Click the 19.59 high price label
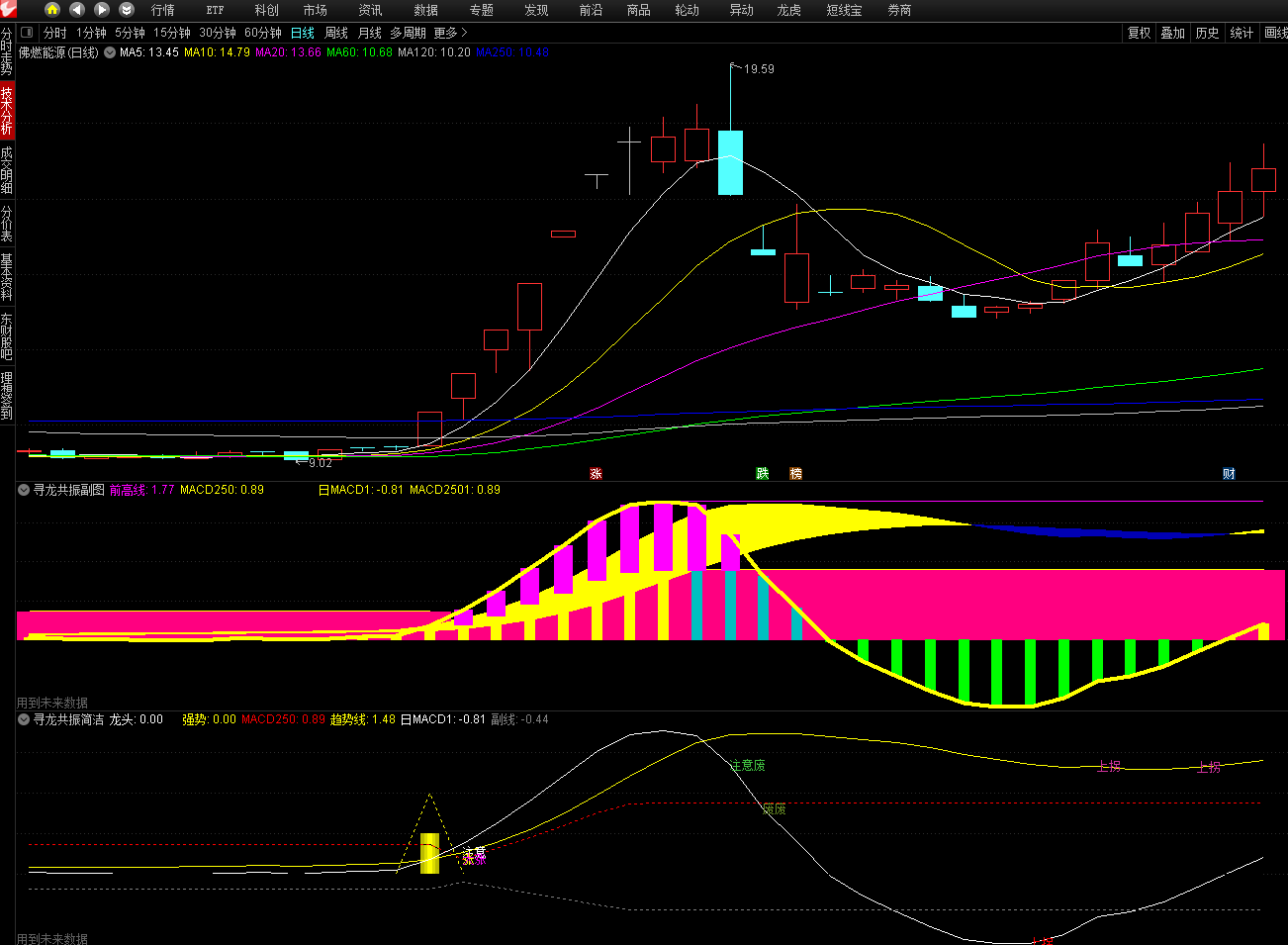The width and height of the screenshot is (1288, 945). (759, 69)
